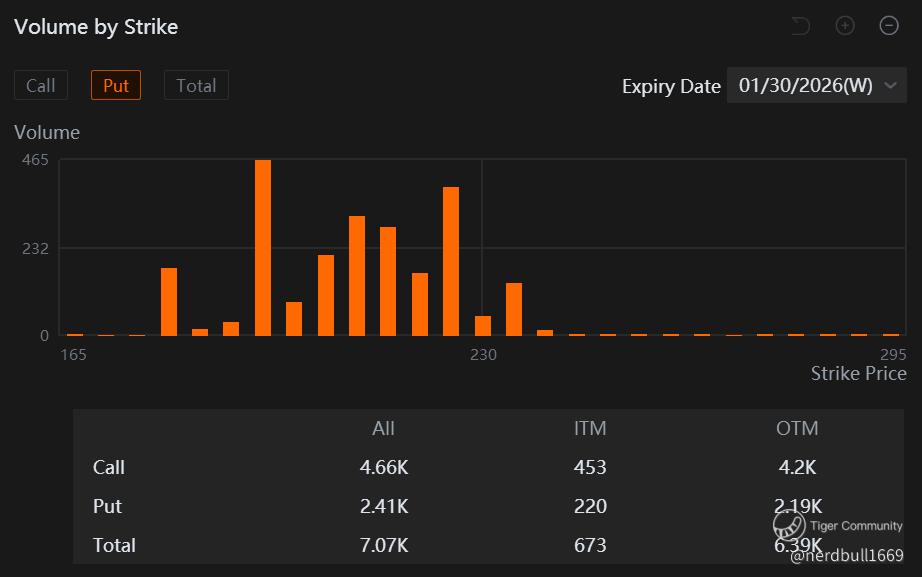Show the Total volume tab
Image resolution: width=922 pixels, height=577 pixels.
pyautogui.click(x=196, y=85)
